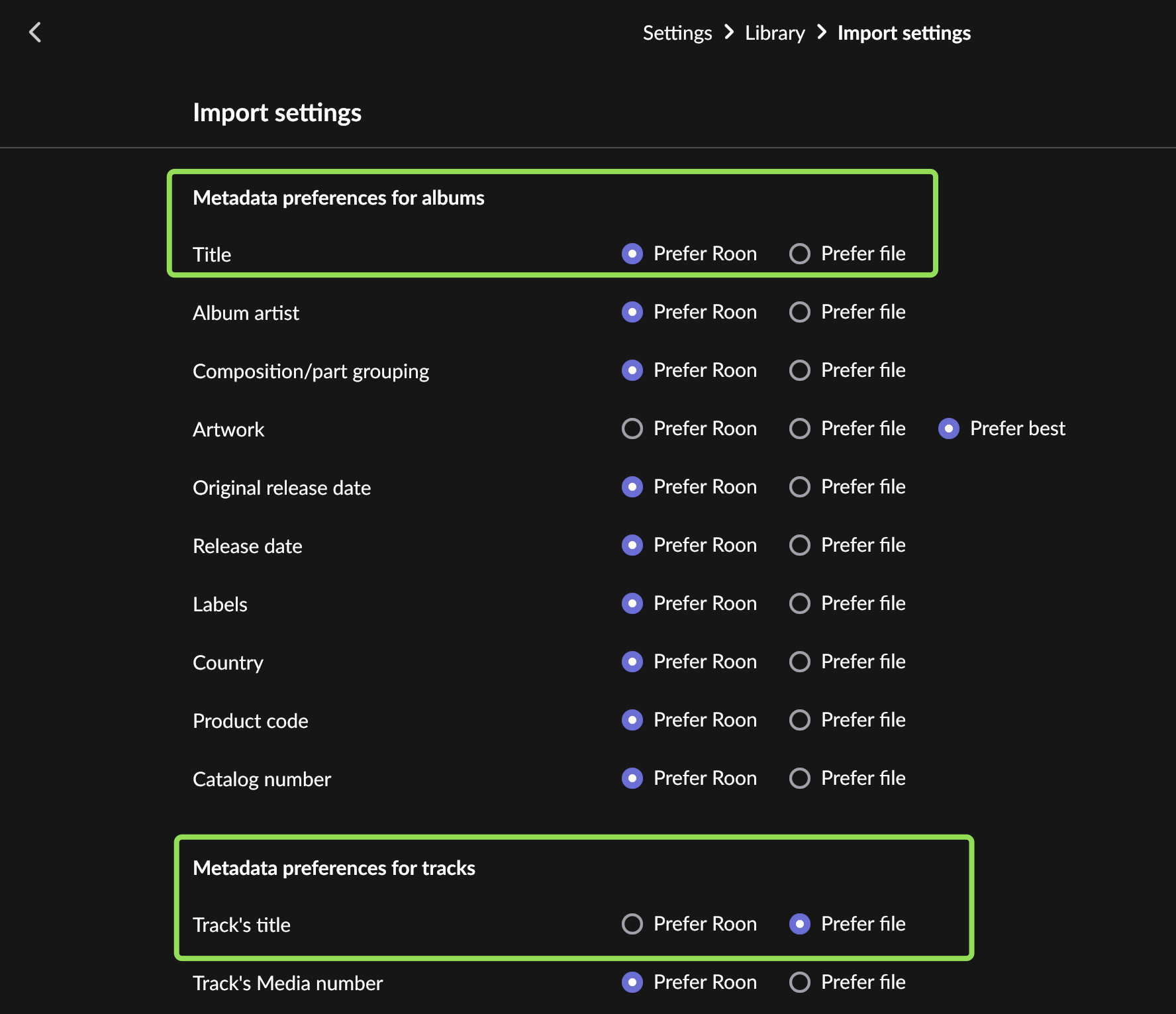Choose Prefer file for Catalog number
Image resolution: width=1176 pixels, height=1014 pixels.
coord(800,778)
